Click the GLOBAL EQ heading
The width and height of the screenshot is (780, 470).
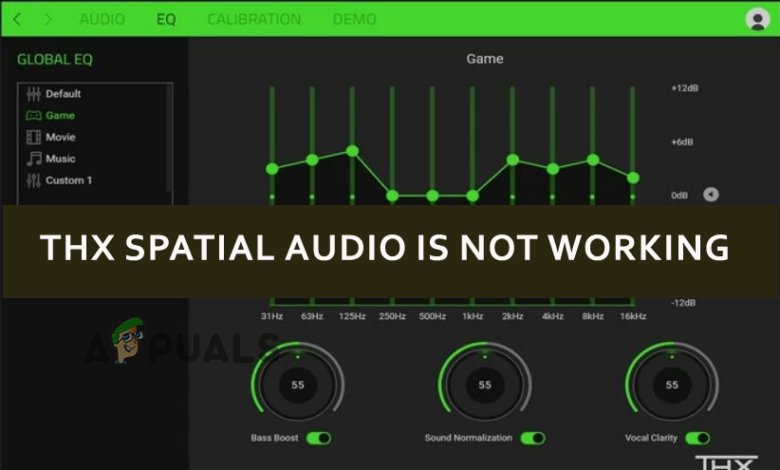(x=55, y=60)
